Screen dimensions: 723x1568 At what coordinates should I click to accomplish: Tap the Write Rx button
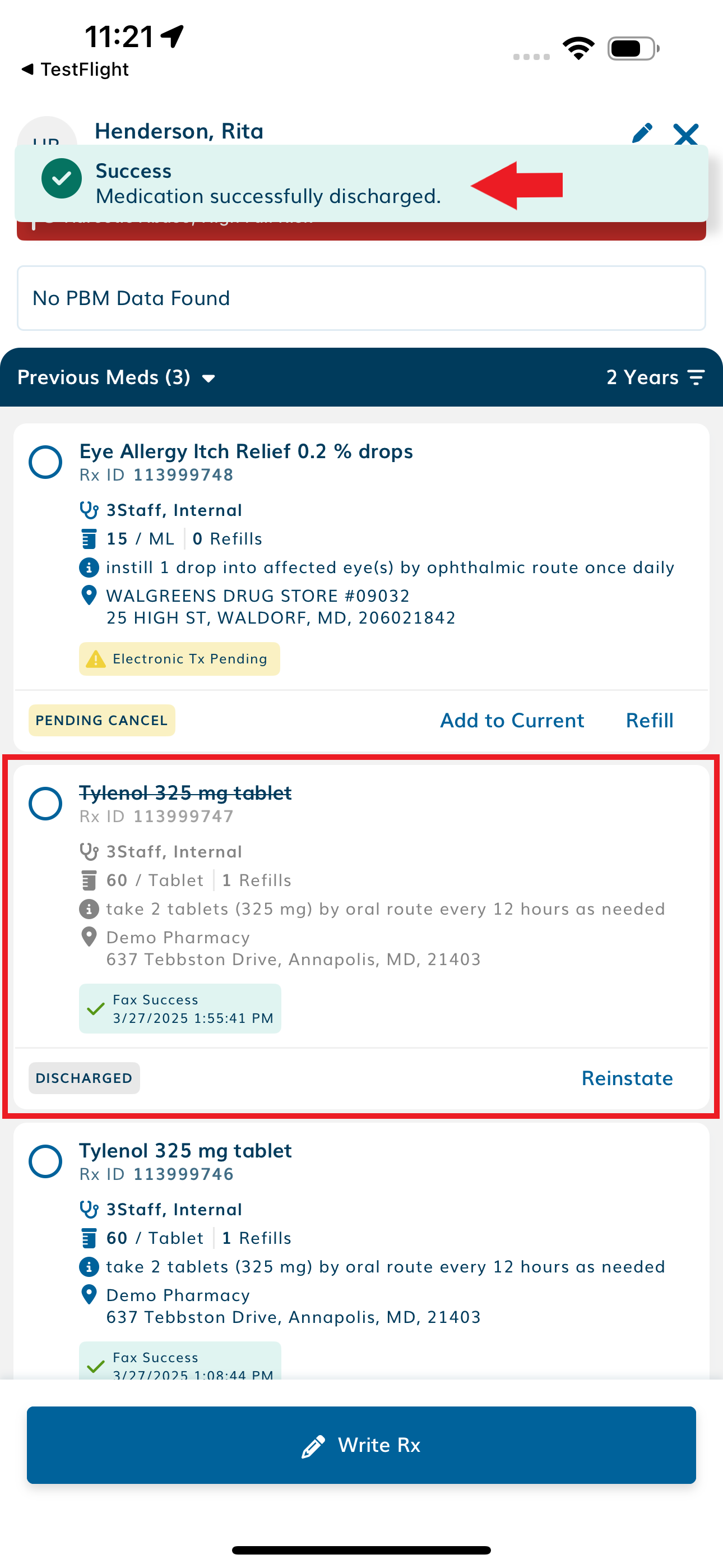(361, 1445)
